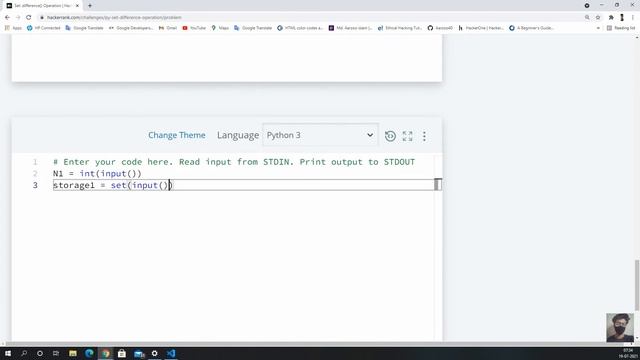This screenshot has height=360, width=640.
Task: Open A Beginner's Guide bookmark
Action: (531, 28)
